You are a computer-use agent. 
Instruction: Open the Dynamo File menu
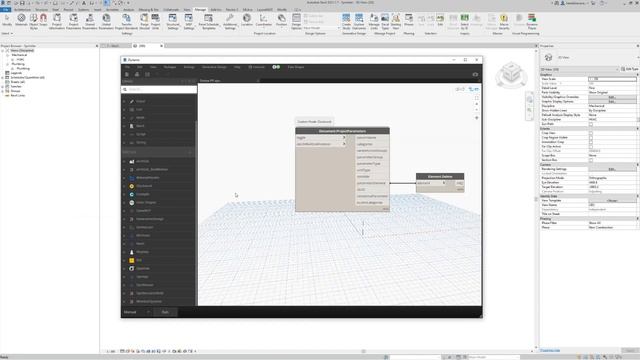[127, 67]
